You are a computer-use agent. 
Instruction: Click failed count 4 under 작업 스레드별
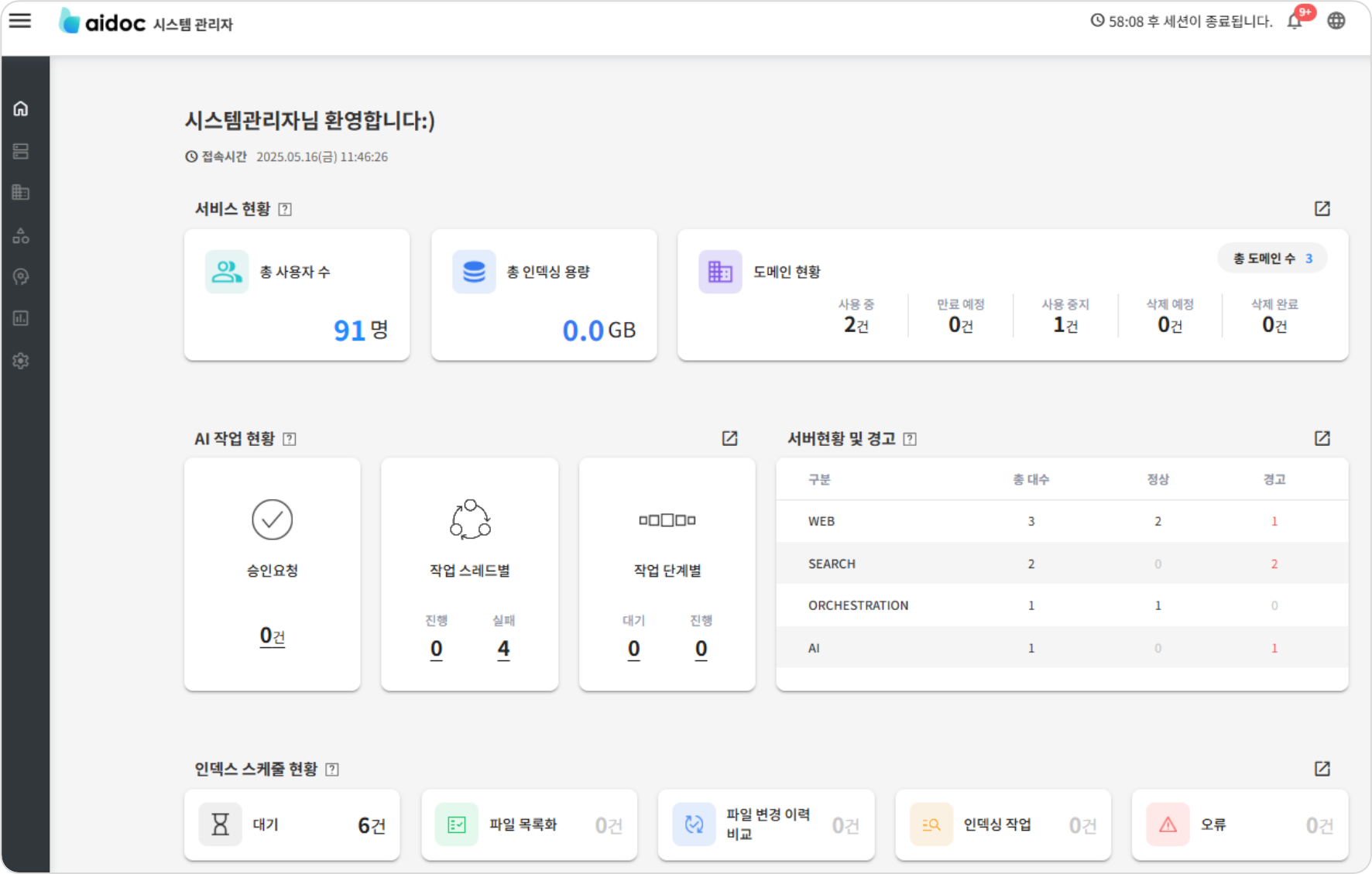[x=503, y=649]
